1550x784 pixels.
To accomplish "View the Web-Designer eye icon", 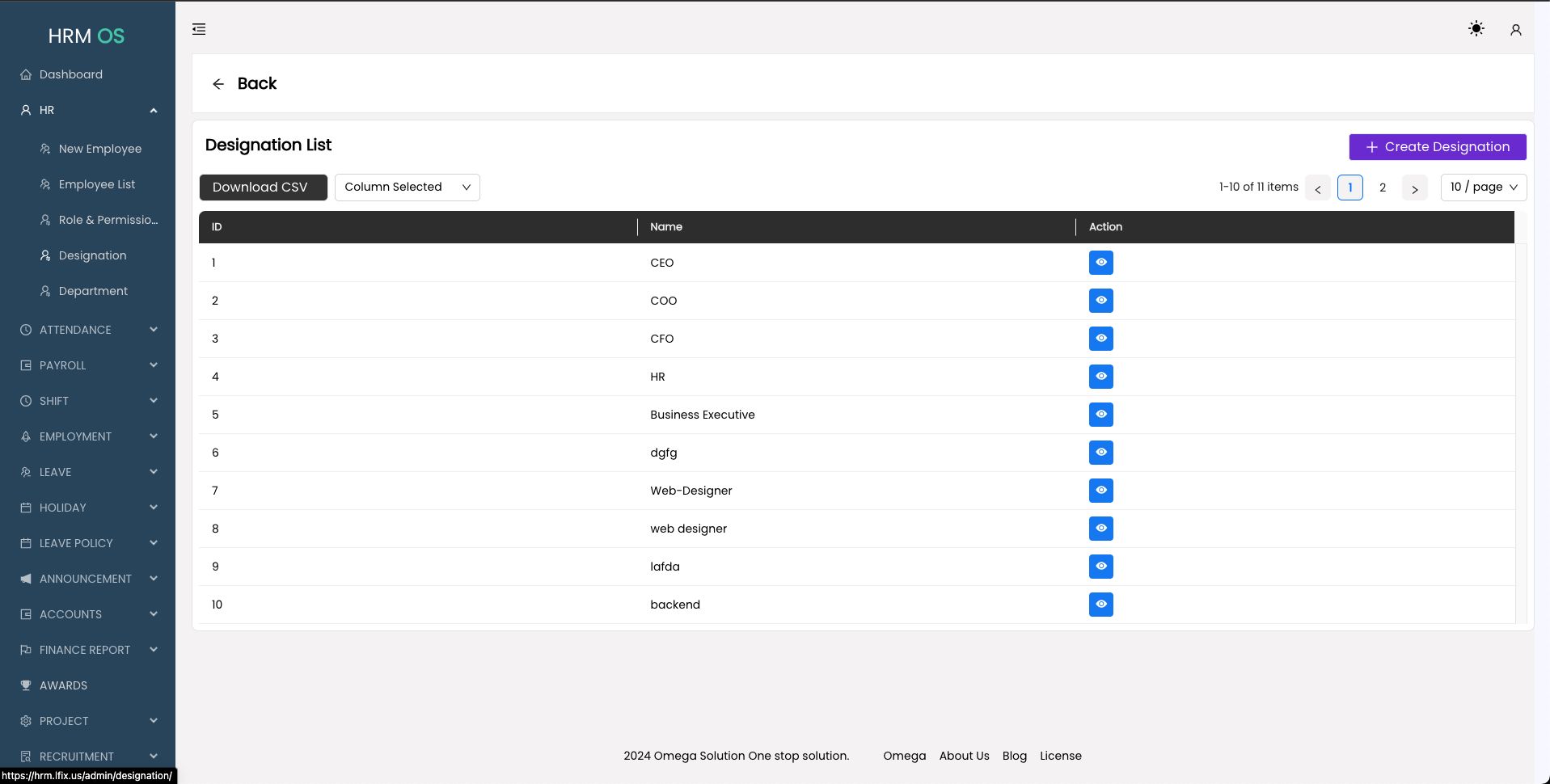I will pos(1101,491).
